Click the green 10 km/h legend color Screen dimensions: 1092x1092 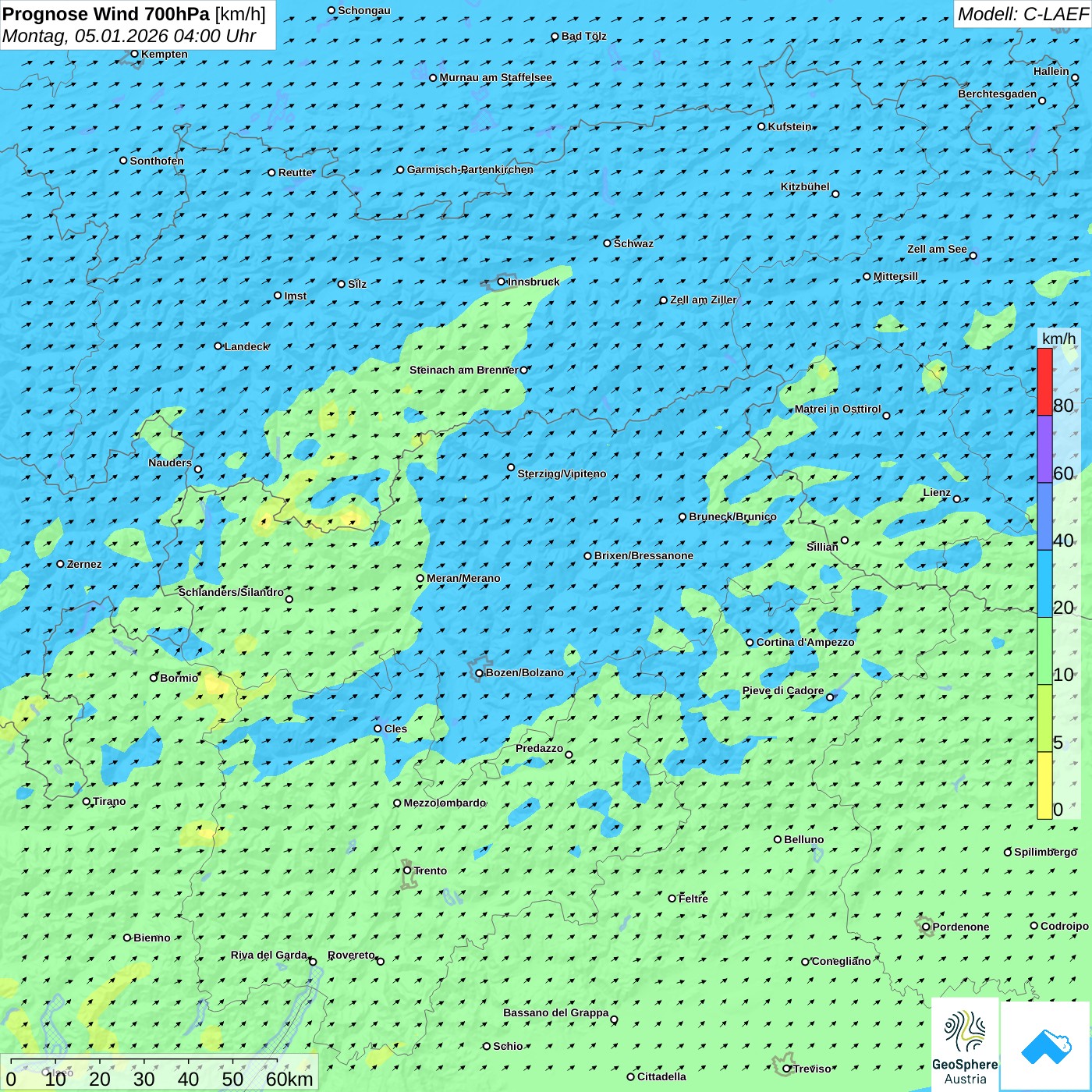coord(1044,651)
